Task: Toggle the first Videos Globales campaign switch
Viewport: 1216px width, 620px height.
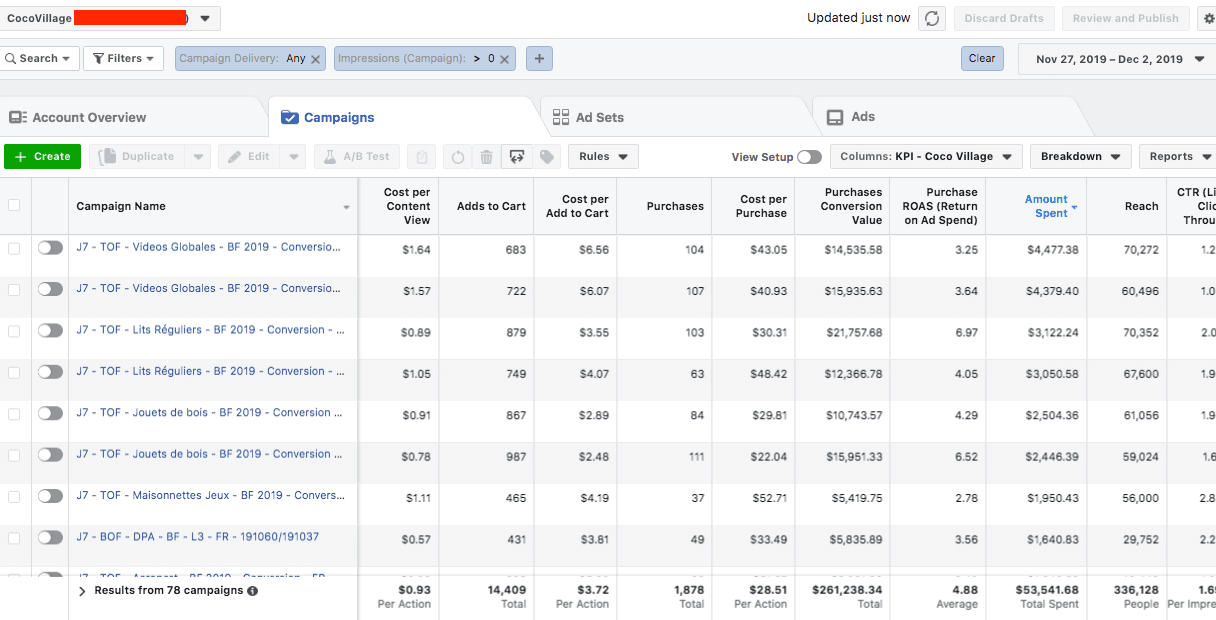Action: (x=50, y=248)
